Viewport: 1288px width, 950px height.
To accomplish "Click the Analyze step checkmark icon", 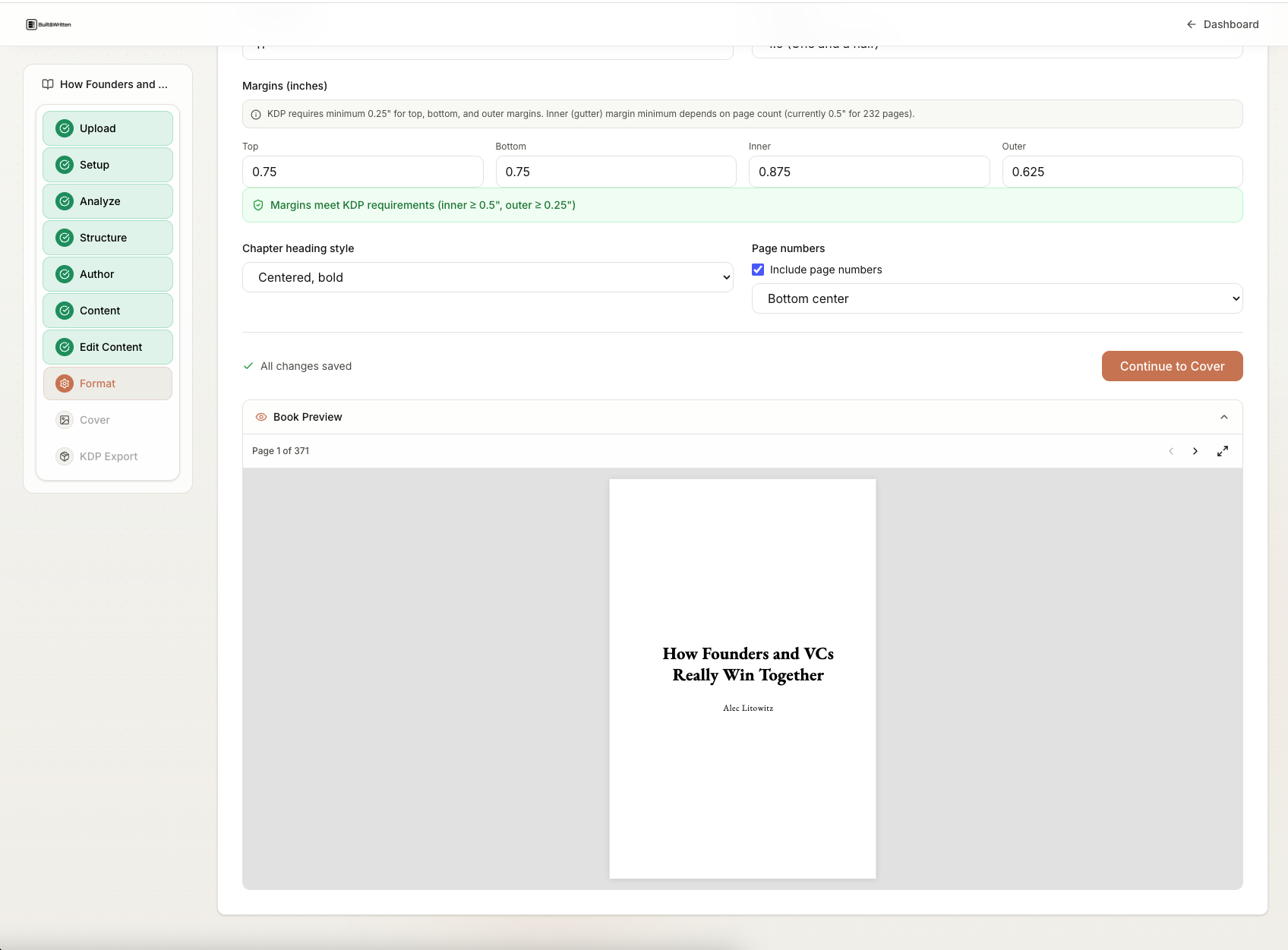I will (65, 201).
